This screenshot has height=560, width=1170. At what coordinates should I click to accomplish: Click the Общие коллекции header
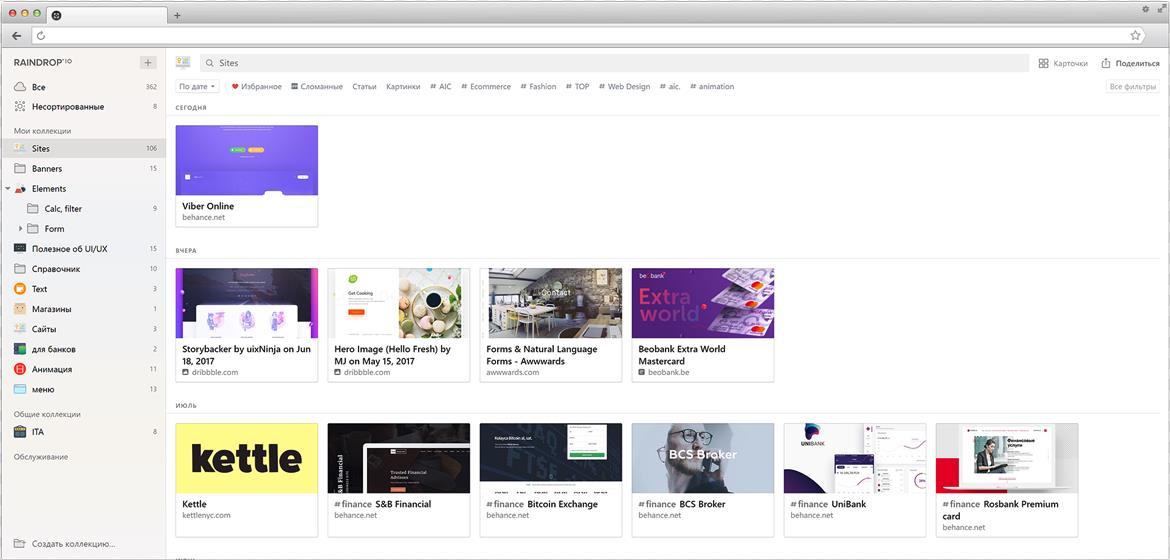tap(47, 414)
